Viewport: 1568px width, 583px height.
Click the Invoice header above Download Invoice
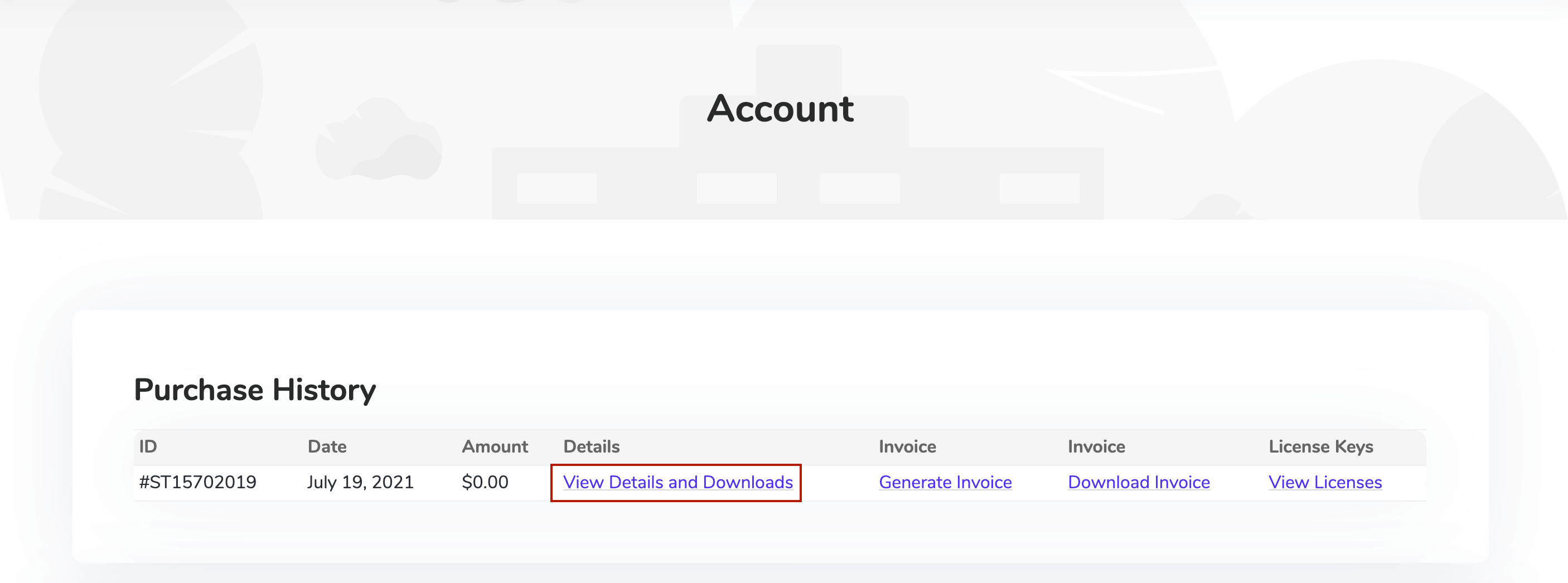click(1096, 446)
